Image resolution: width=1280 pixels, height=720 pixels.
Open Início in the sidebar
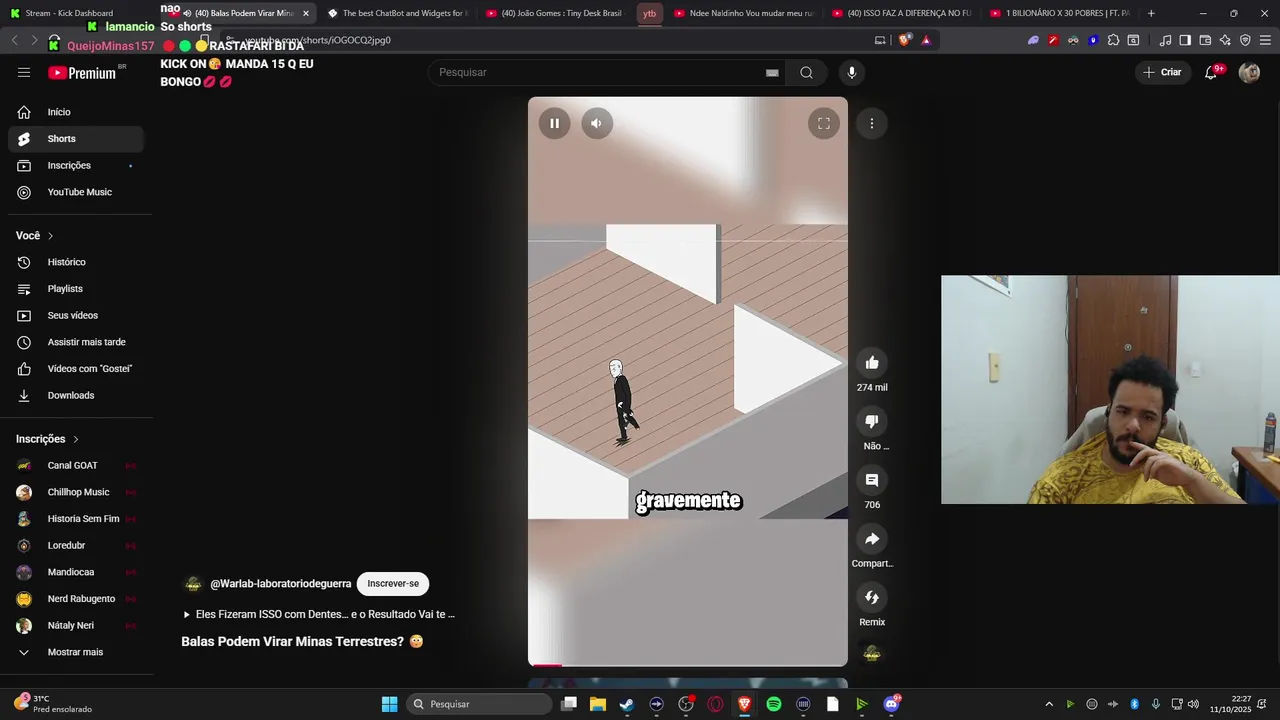76,112
